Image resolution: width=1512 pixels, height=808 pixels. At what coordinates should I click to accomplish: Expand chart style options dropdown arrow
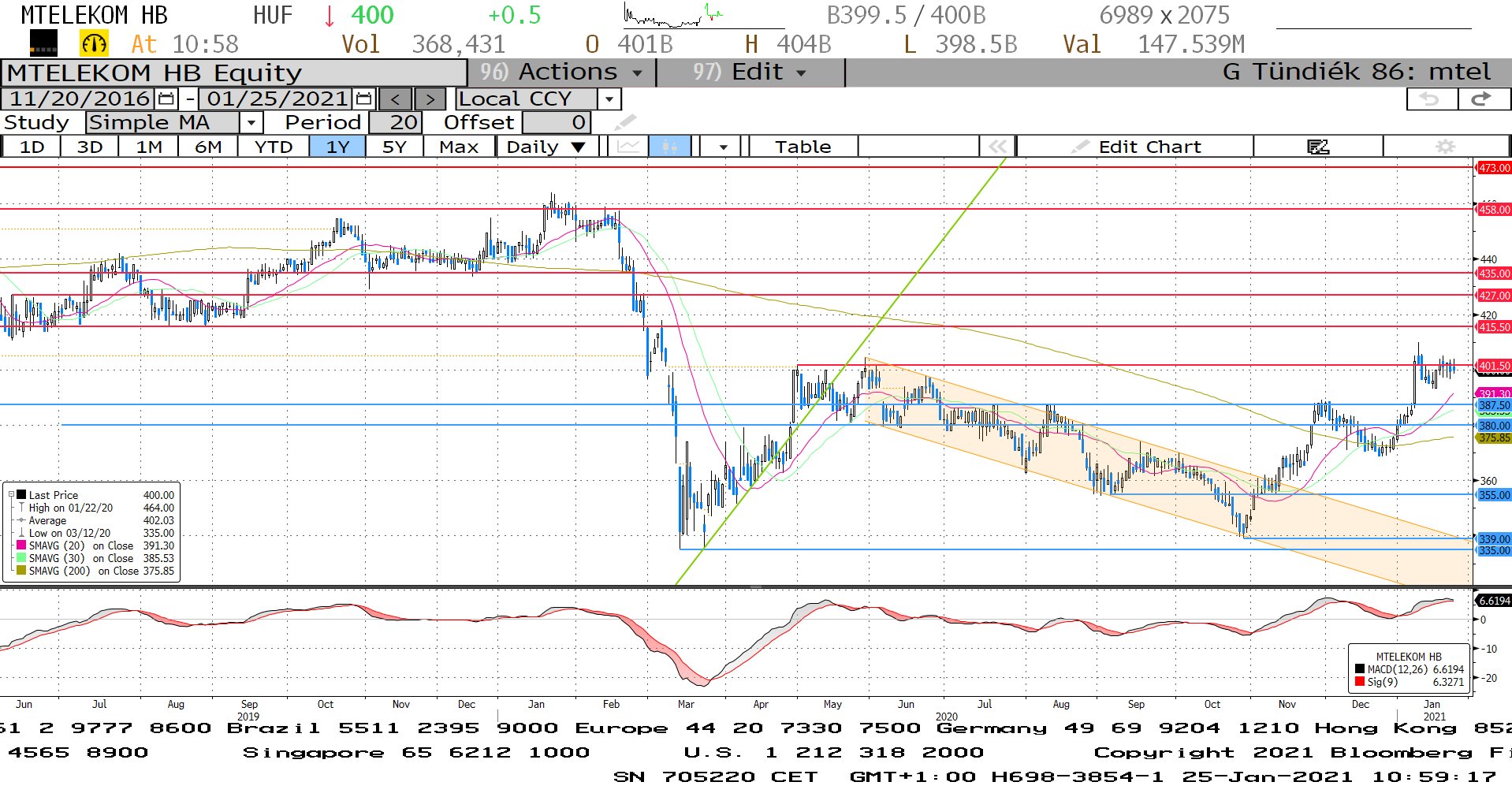pos(722,147)
